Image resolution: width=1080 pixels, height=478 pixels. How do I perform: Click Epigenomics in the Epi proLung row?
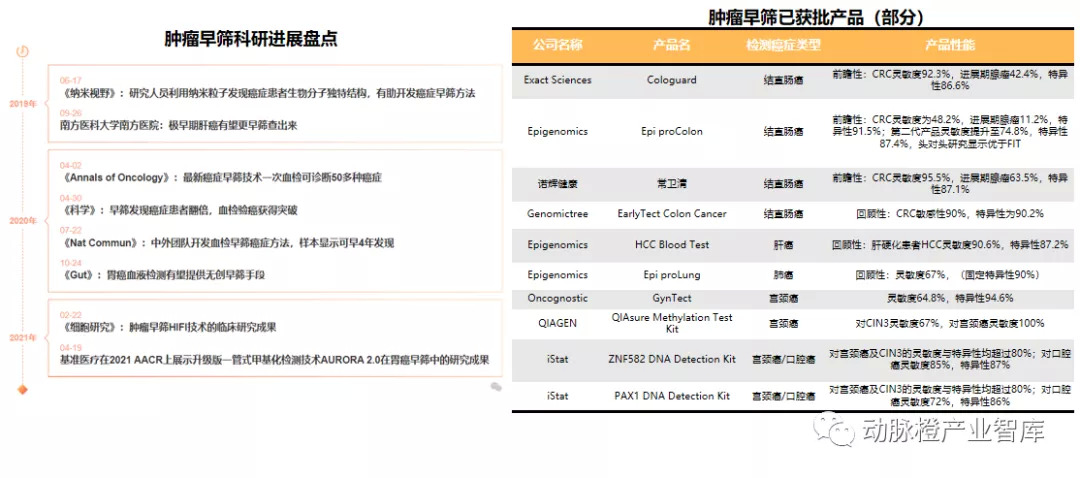click(557, 275)
